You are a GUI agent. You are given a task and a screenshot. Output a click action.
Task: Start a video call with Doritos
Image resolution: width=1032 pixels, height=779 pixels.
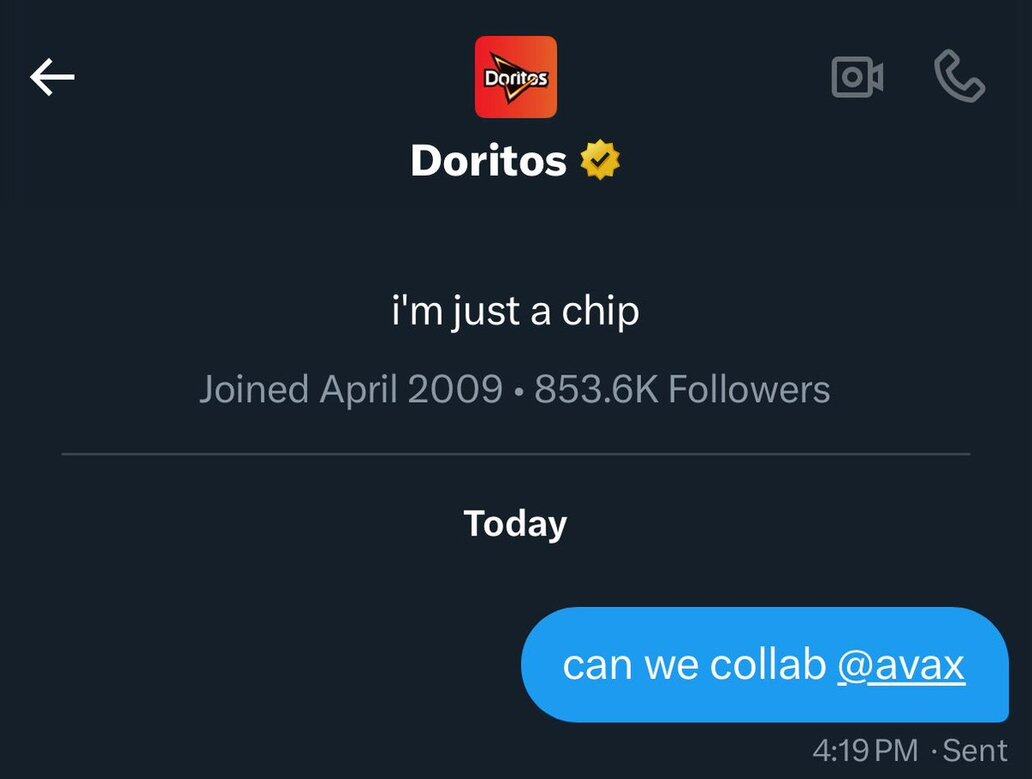coord(857,77)
